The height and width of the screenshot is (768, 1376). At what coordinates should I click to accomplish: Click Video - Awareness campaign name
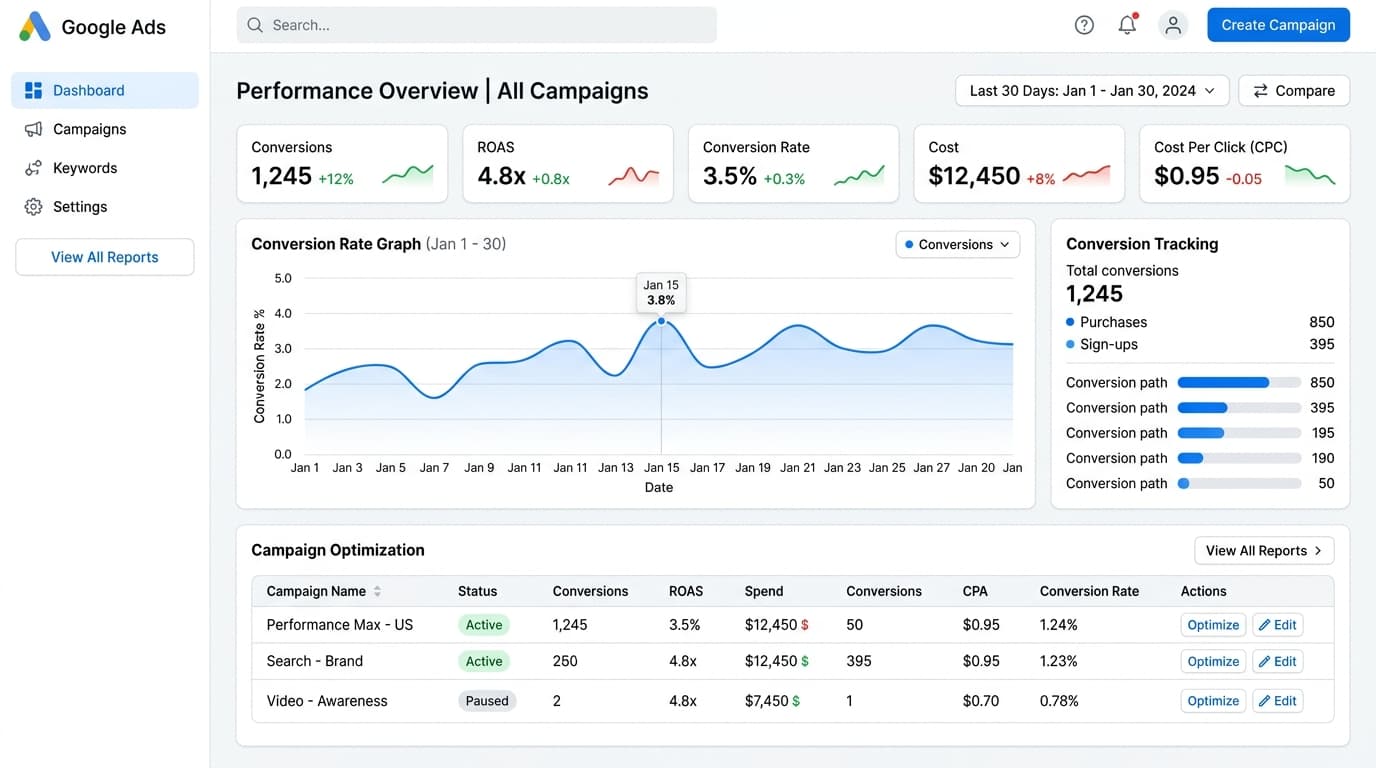pyautogui.click(x=327, y=701)
